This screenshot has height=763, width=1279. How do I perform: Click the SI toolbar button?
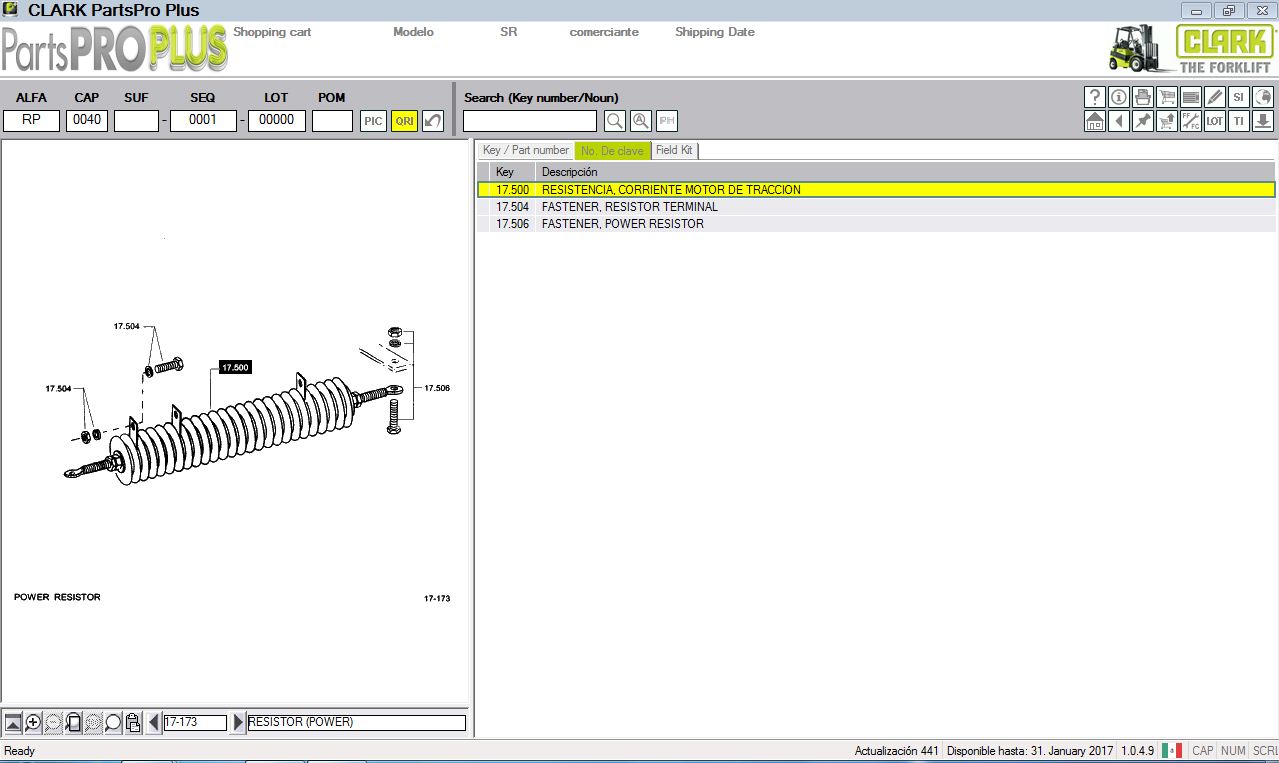[1238, 97]
